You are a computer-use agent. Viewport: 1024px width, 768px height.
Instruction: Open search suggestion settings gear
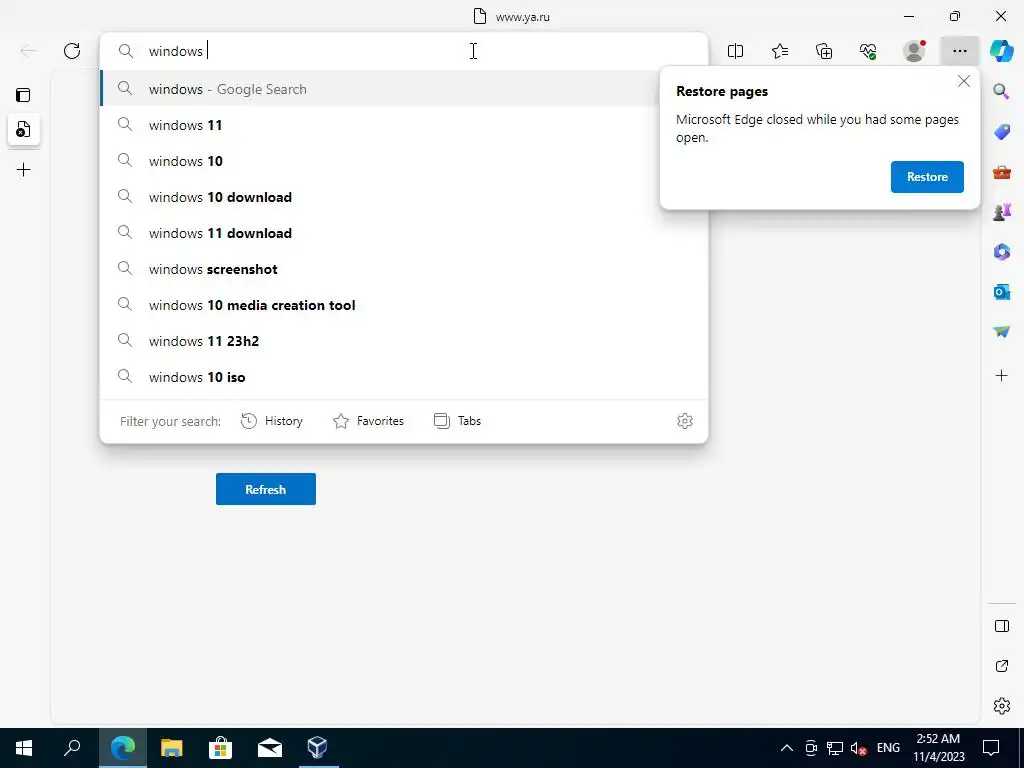[x=684, y=421]
